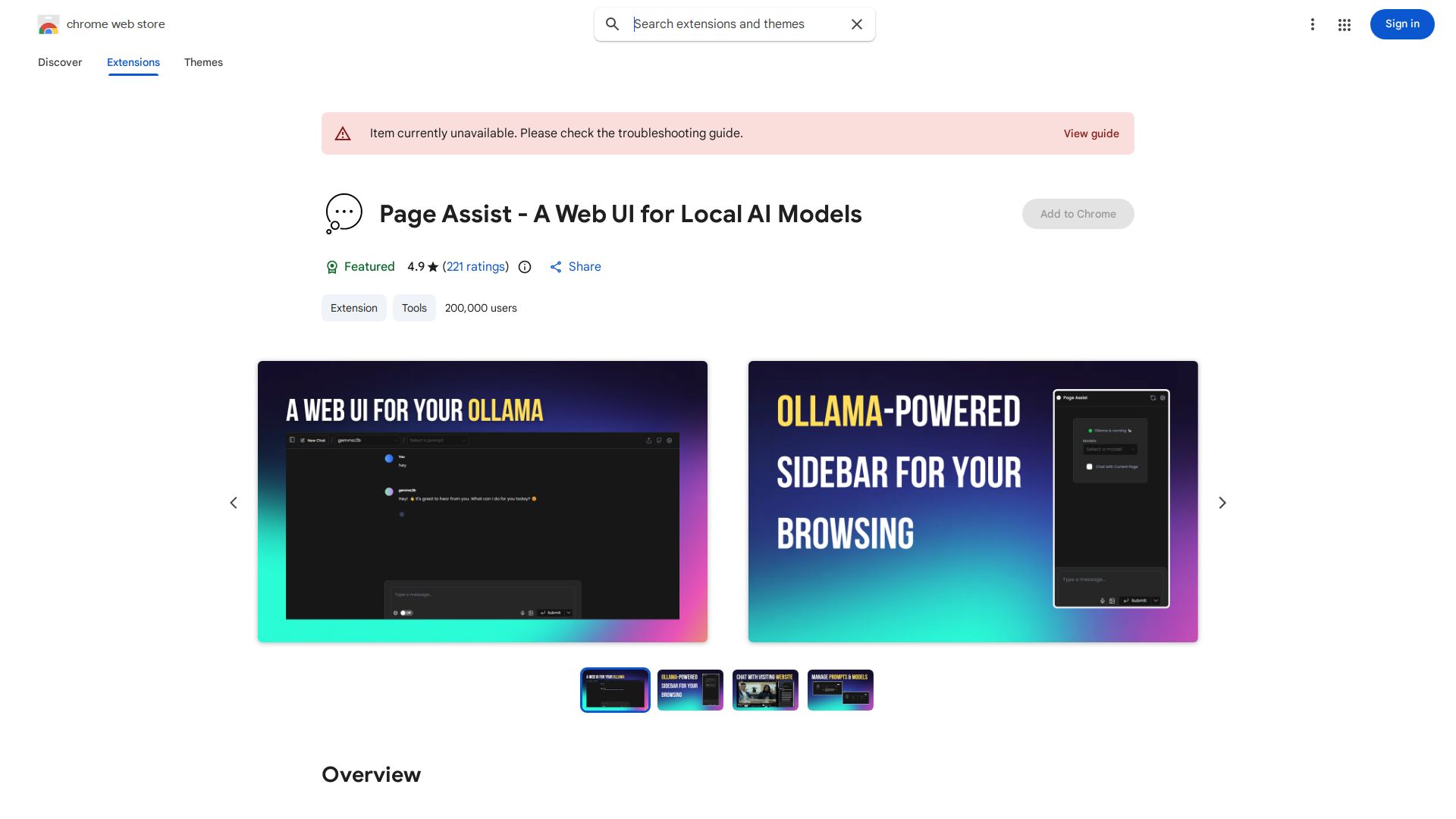Open the ratings info tooltip icon

[524, 267]
